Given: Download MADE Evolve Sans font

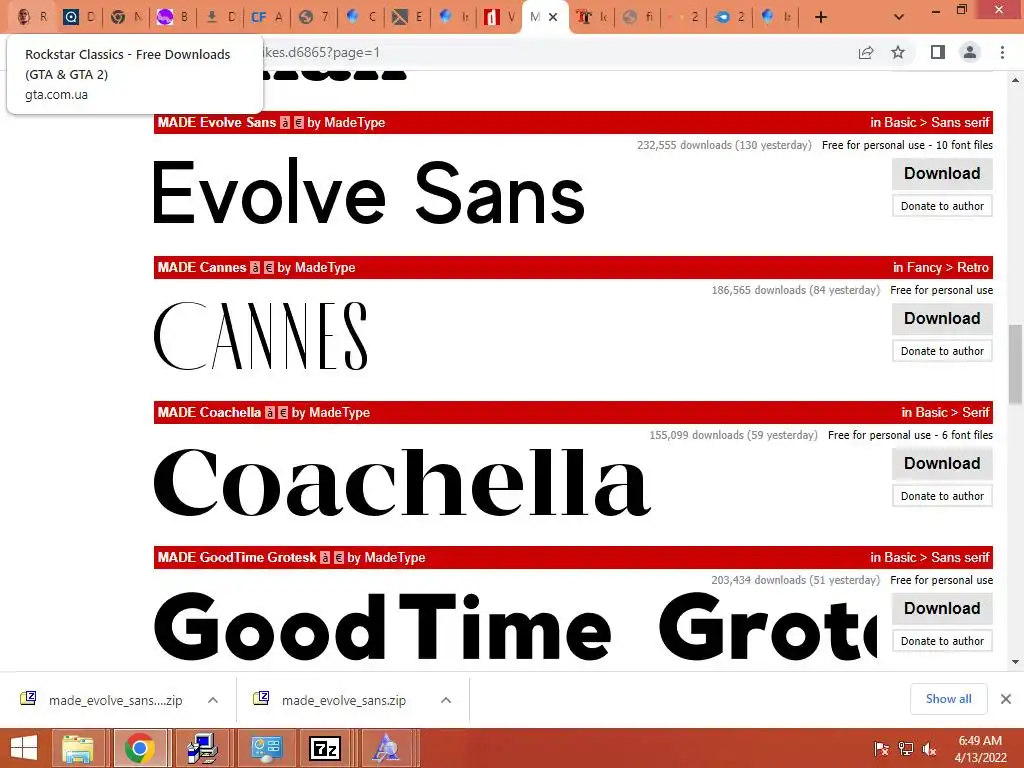Looking at the screenshot, I should click(x=942, y=173).
